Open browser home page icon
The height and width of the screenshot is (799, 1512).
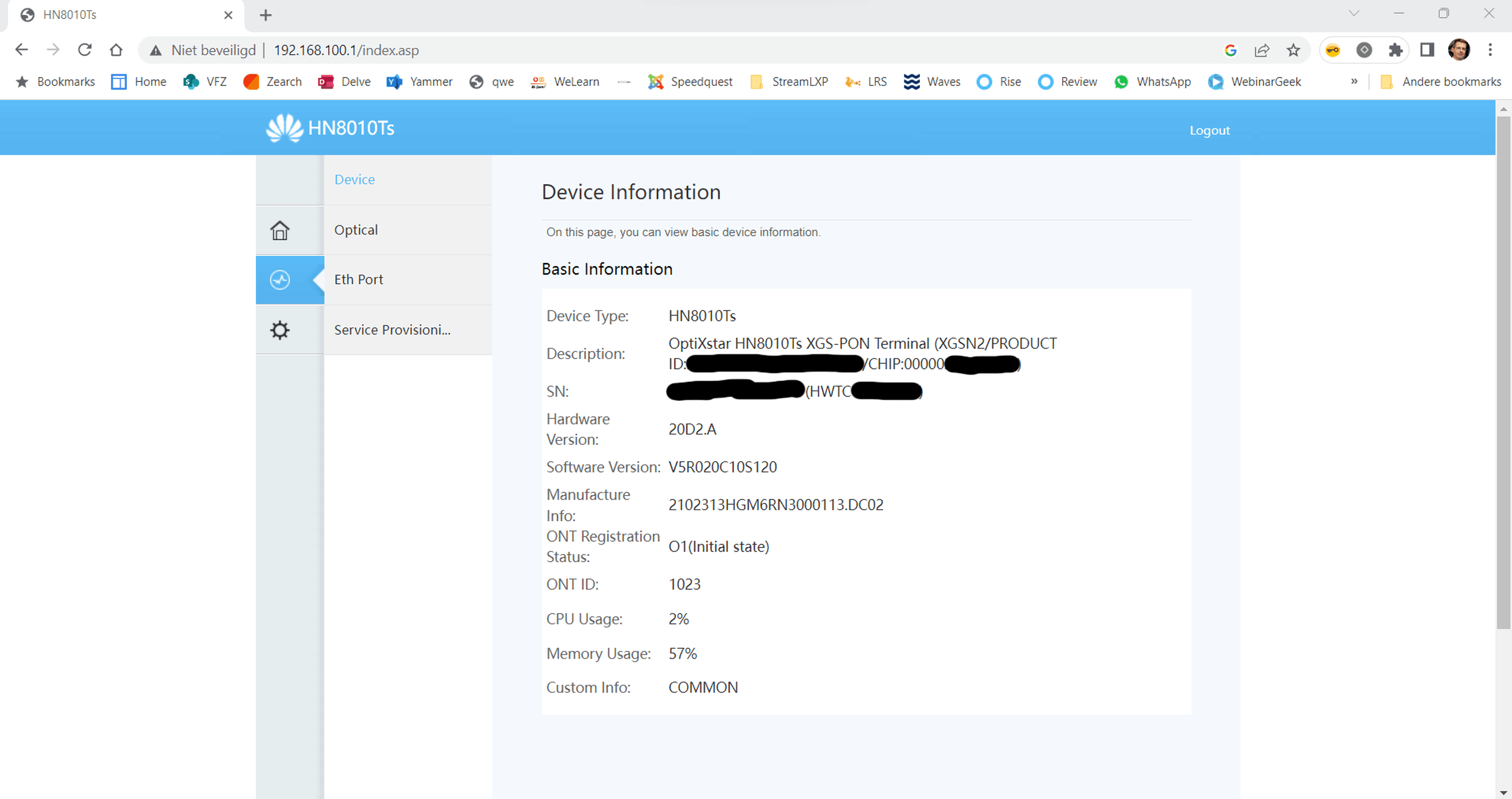click(116, 50)
